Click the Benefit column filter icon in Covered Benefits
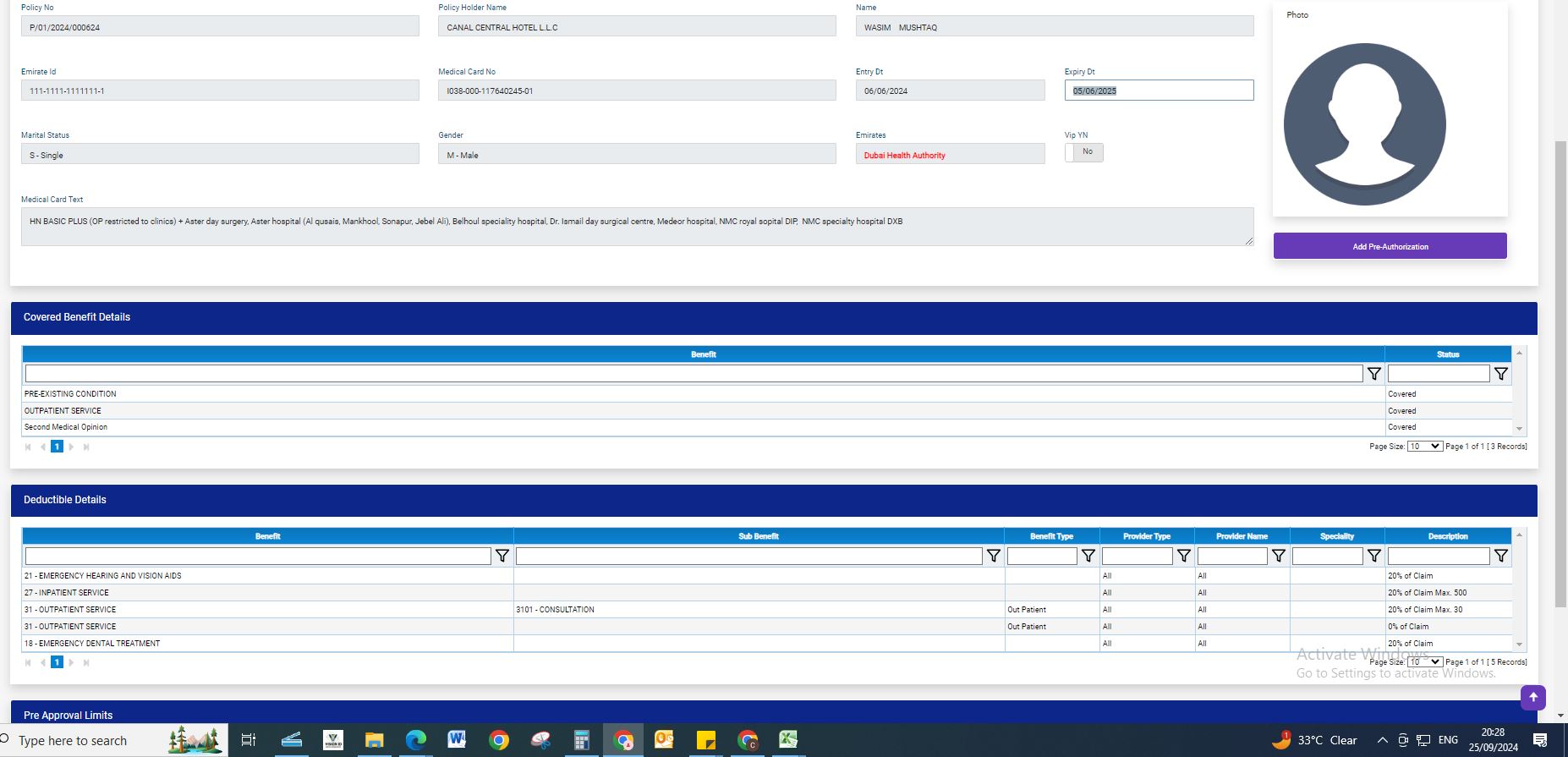This screenshot has height=757, width=1568. point(1373,374)
